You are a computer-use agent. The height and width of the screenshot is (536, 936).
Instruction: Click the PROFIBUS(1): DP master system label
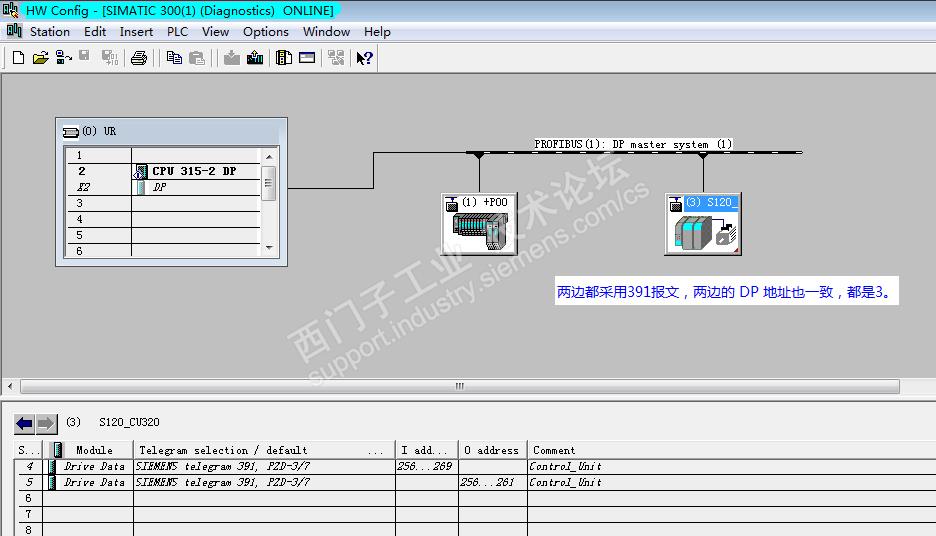(633, 144)
